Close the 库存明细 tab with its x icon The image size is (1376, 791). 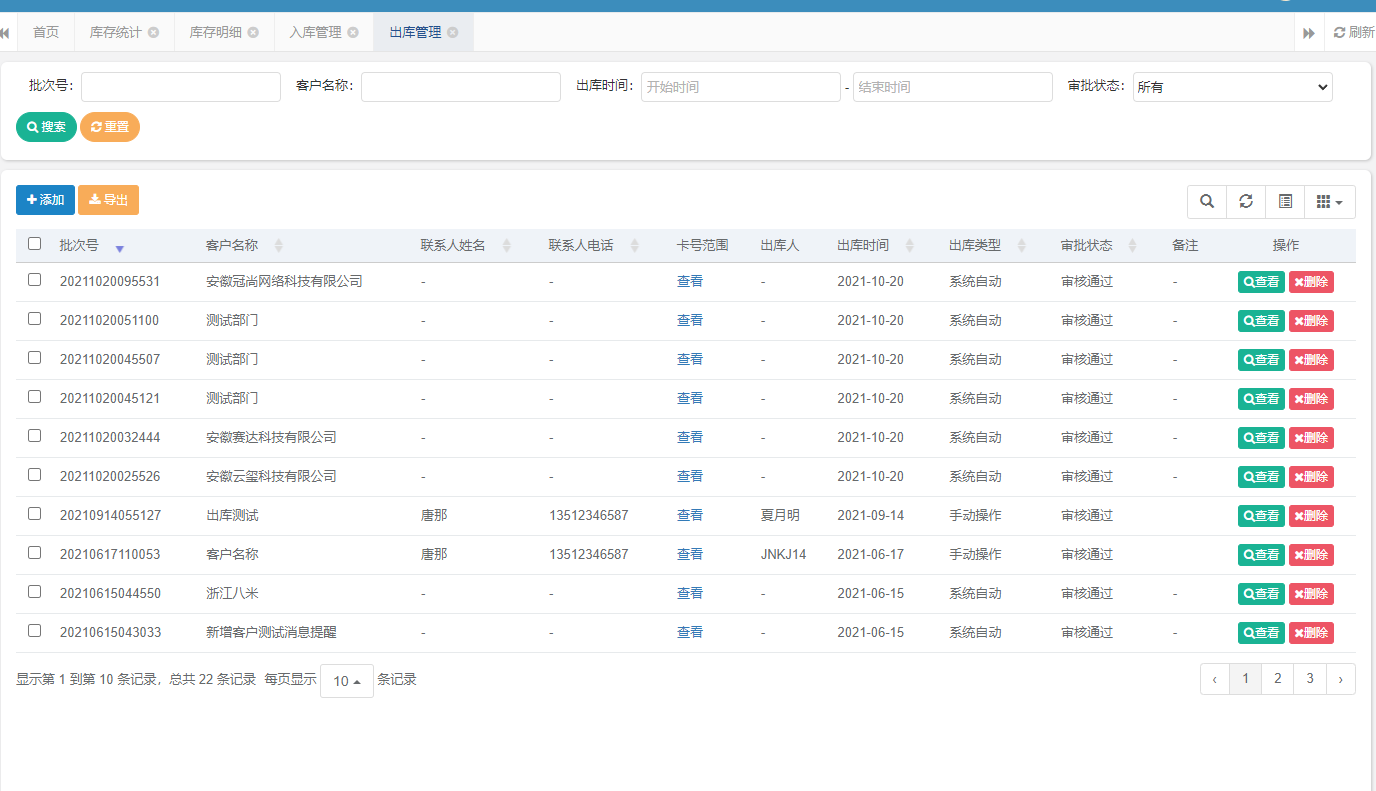253,32
